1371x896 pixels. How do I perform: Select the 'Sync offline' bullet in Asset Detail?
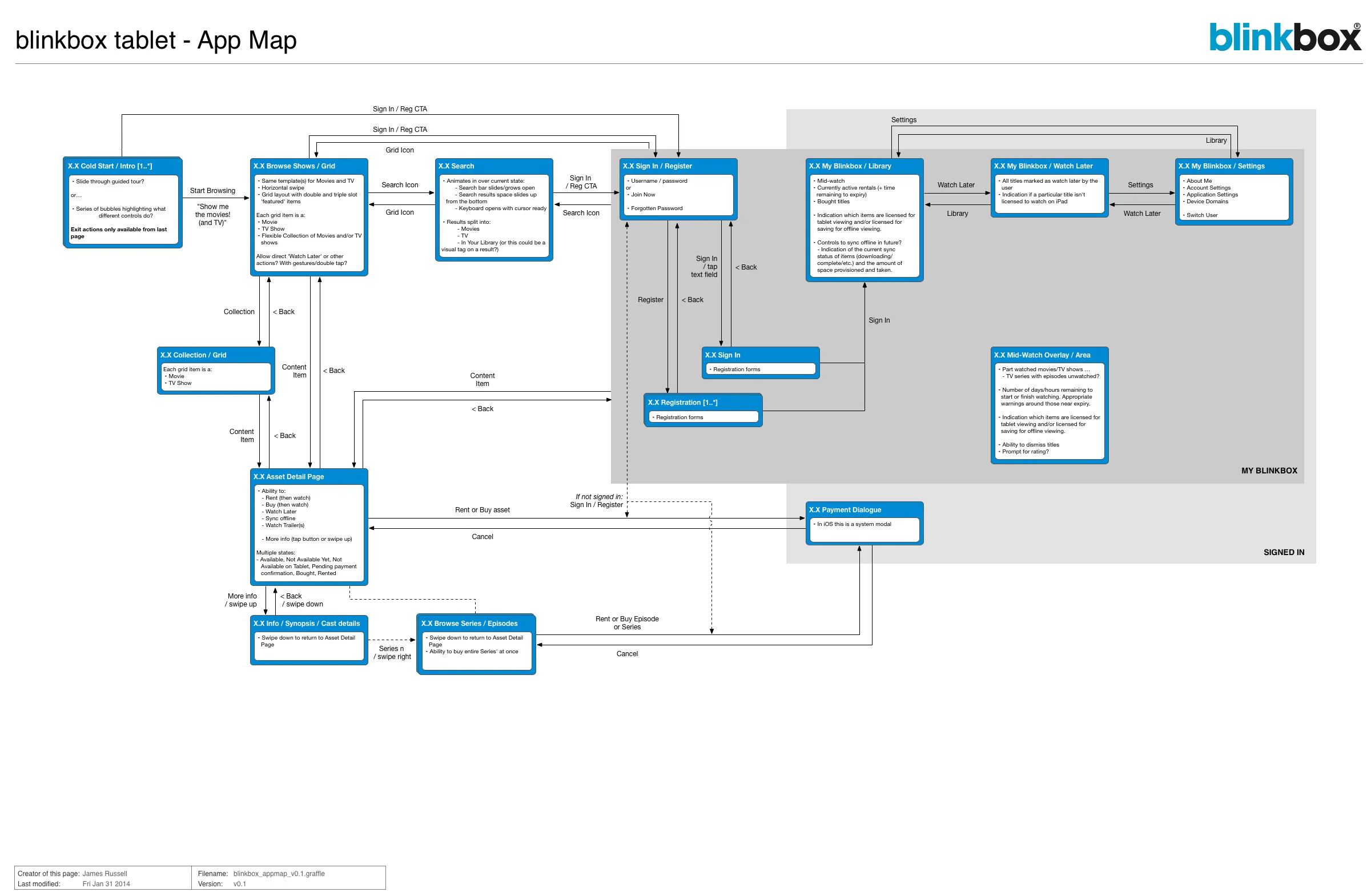click(x=280, y=519)
